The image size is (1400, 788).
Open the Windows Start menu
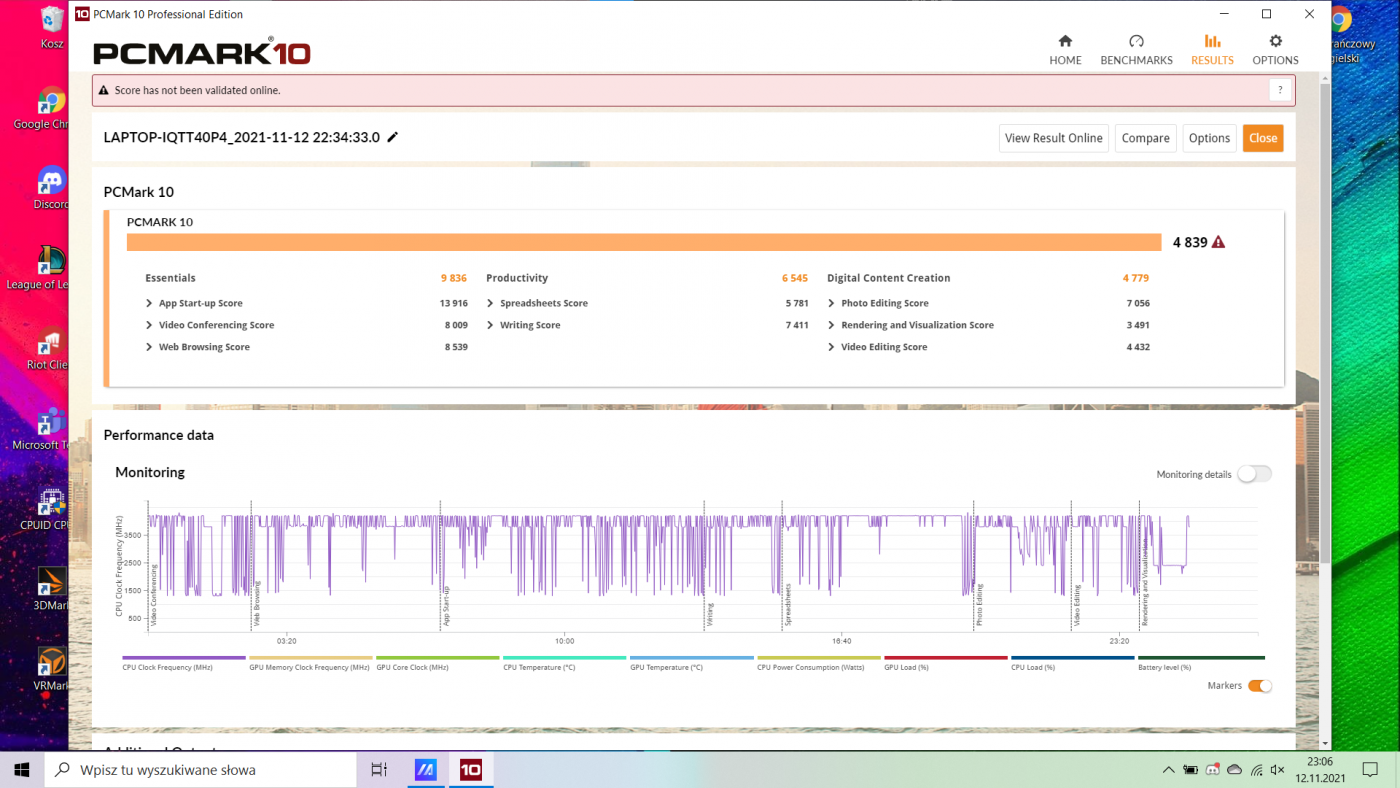pyautogui.click(x=22, y=770)
